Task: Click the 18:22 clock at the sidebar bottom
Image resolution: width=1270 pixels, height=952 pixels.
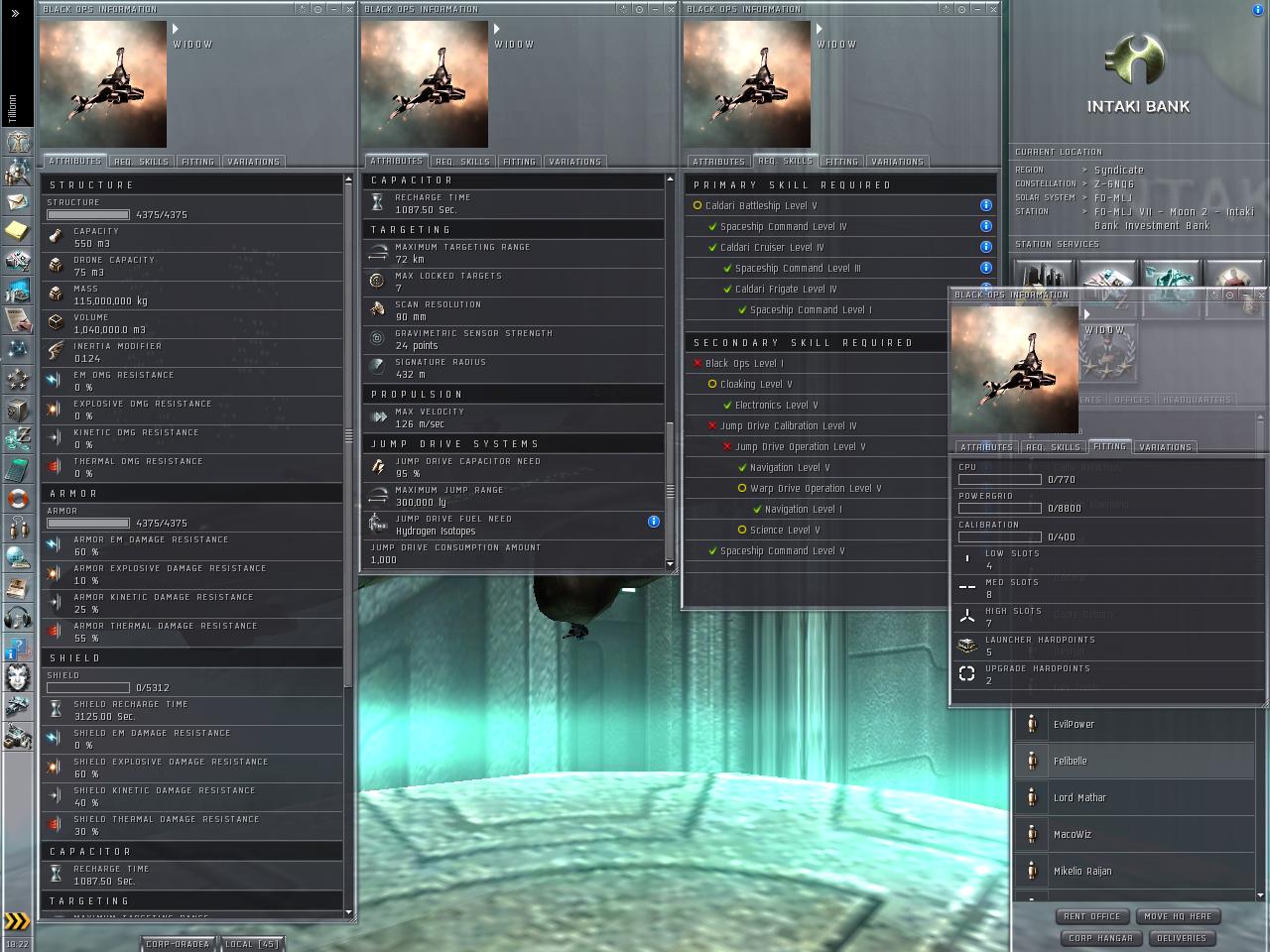Action: (x=17, y=944)
